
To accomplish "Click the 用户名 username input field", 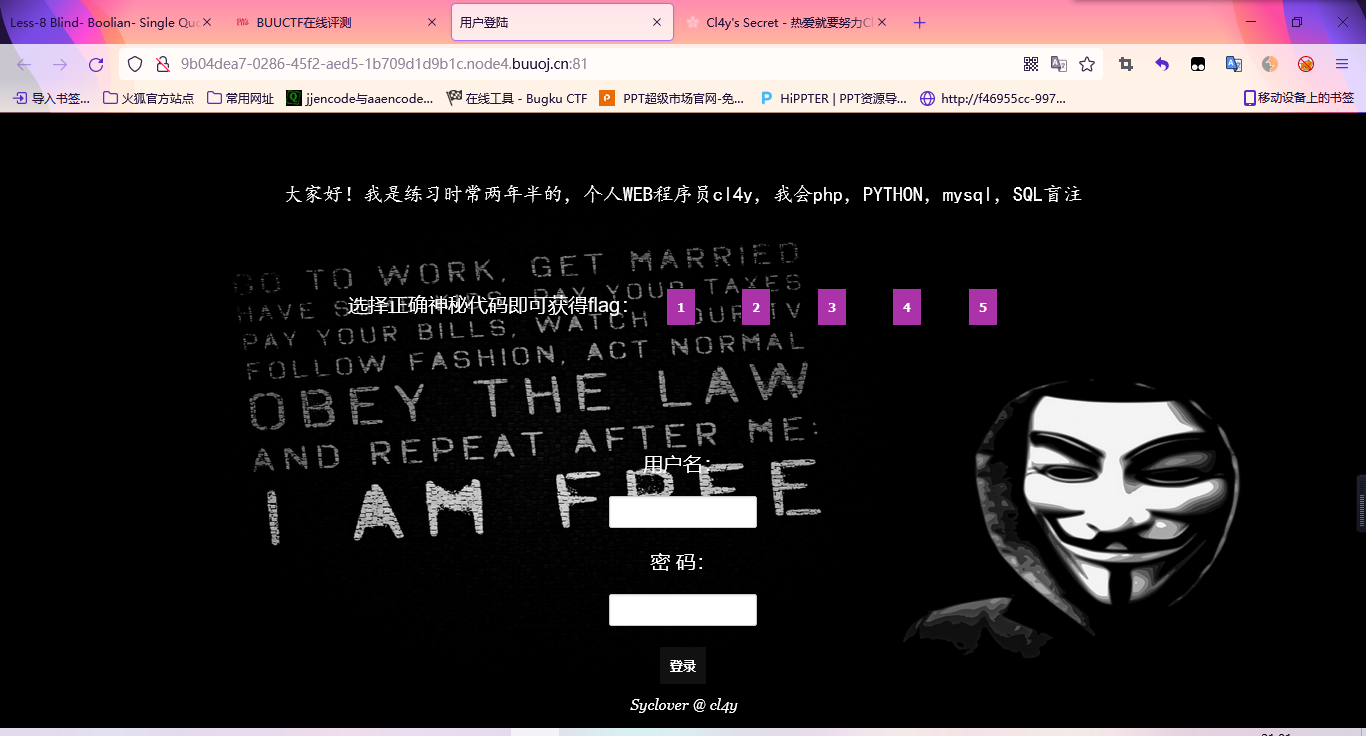I will coord(683,511).
